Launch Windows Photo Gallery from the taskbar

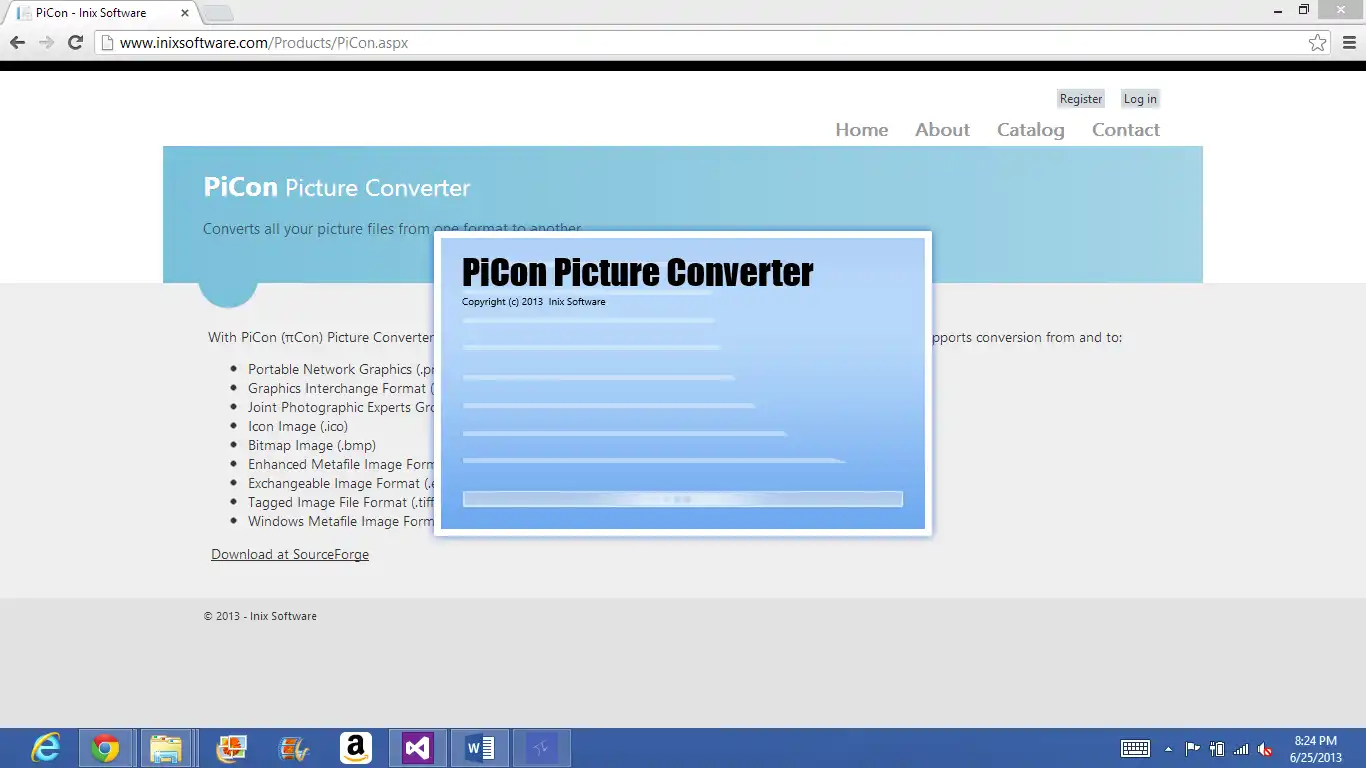pyautogui.click(x=231, y=748)
